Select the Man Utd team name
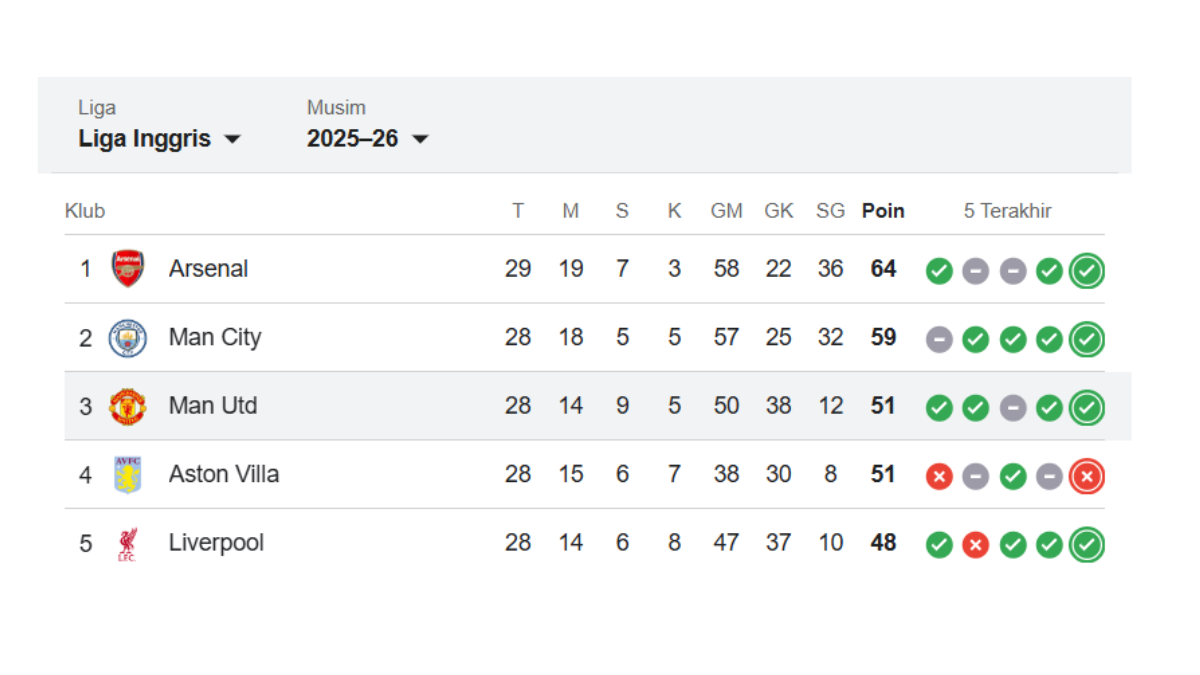This screenshot has width=1200, height=675. (x=213, y=406)
